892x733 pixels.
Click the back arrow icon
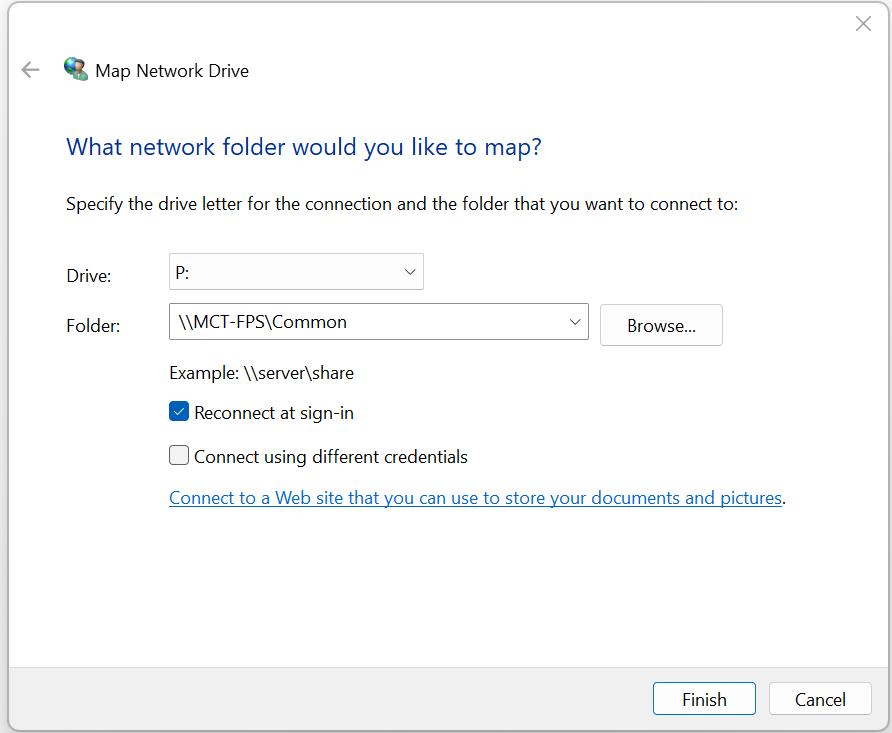(x=31, y=70)
